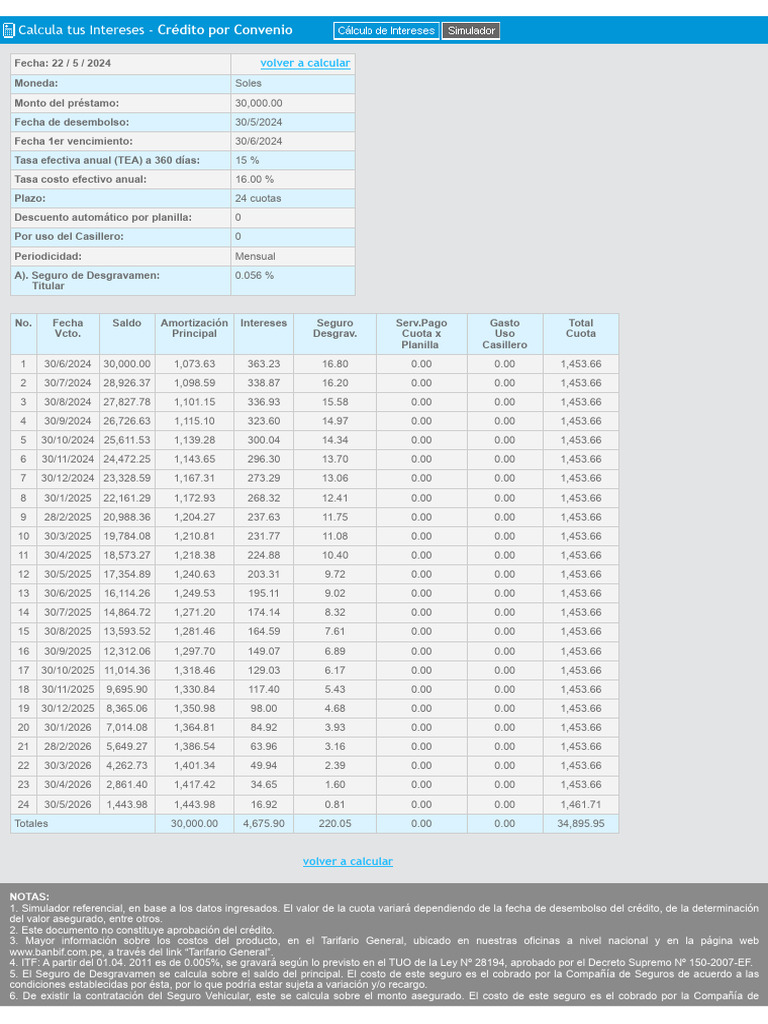768x1024 pixels.
Task: Click the Total Cuota column header
Action: pos(580,328)
